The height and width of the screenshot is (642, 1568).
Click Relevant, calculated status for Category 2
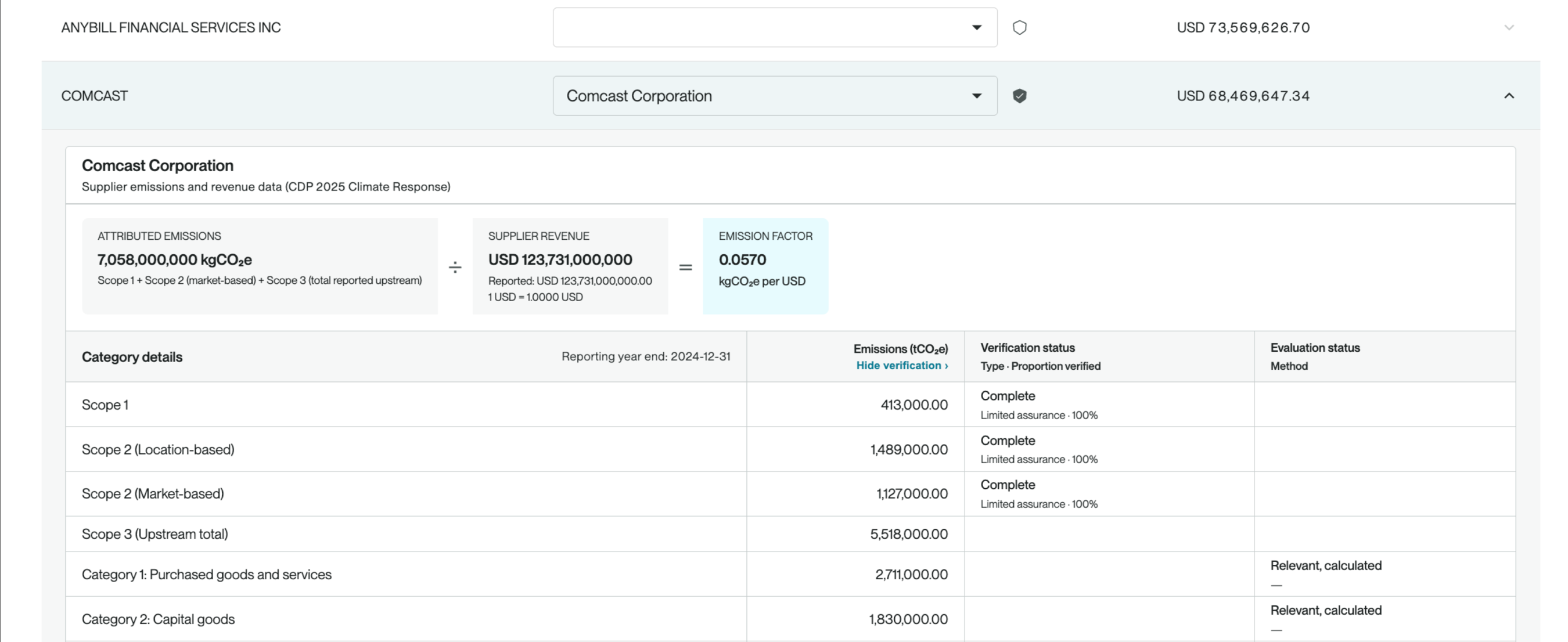pyautogui.click(x=1326, y=609)
